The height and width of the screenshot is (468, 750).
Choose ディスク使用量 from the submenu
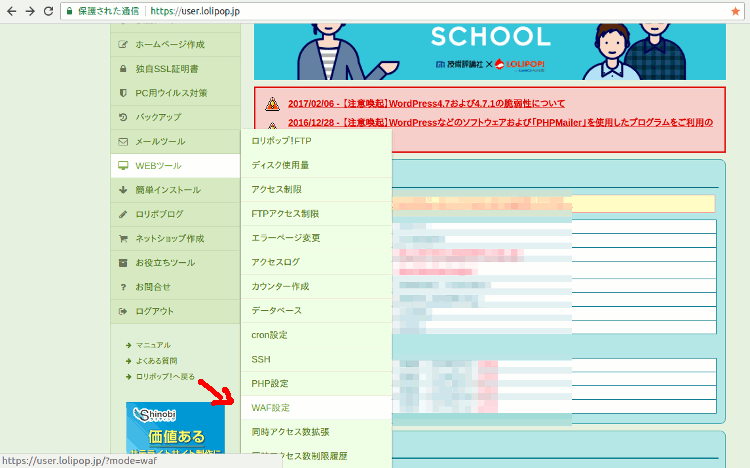(316, 165)
